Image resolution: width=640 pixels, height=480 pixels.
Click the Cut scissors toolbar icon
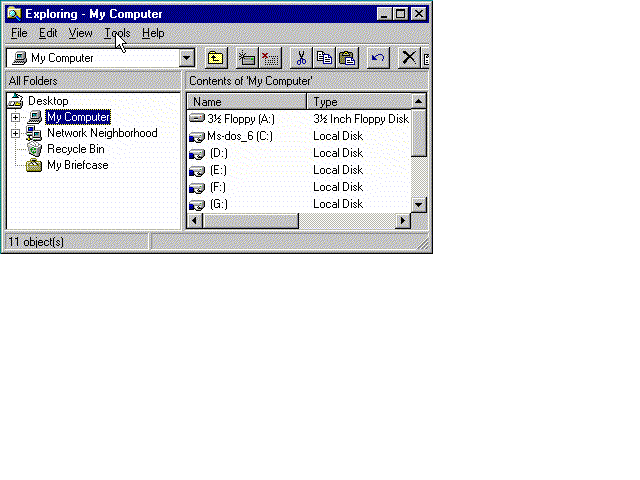301,58
